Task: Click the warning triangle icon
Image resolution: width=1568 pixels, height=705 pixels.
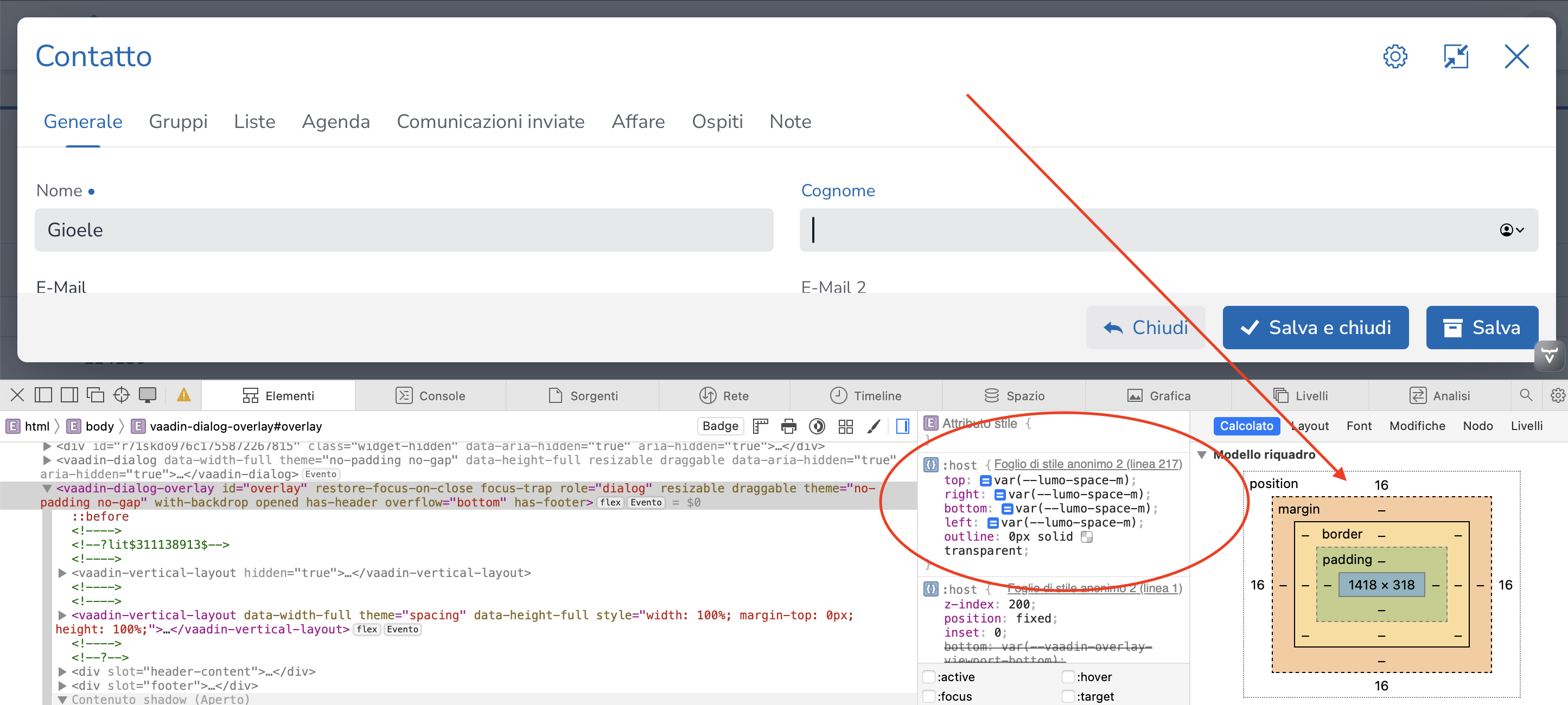Action: pos(183,395)
